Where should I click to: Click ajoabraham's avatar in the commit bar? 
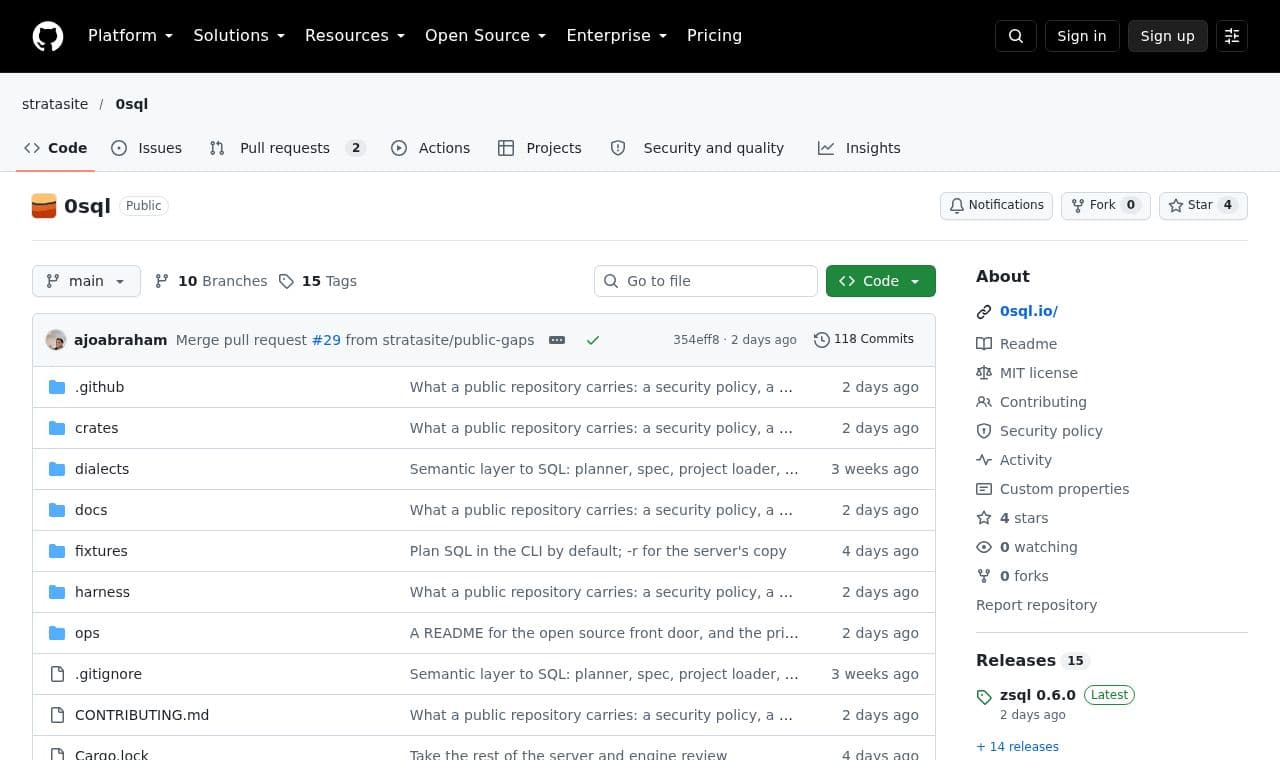click(56, 340)
